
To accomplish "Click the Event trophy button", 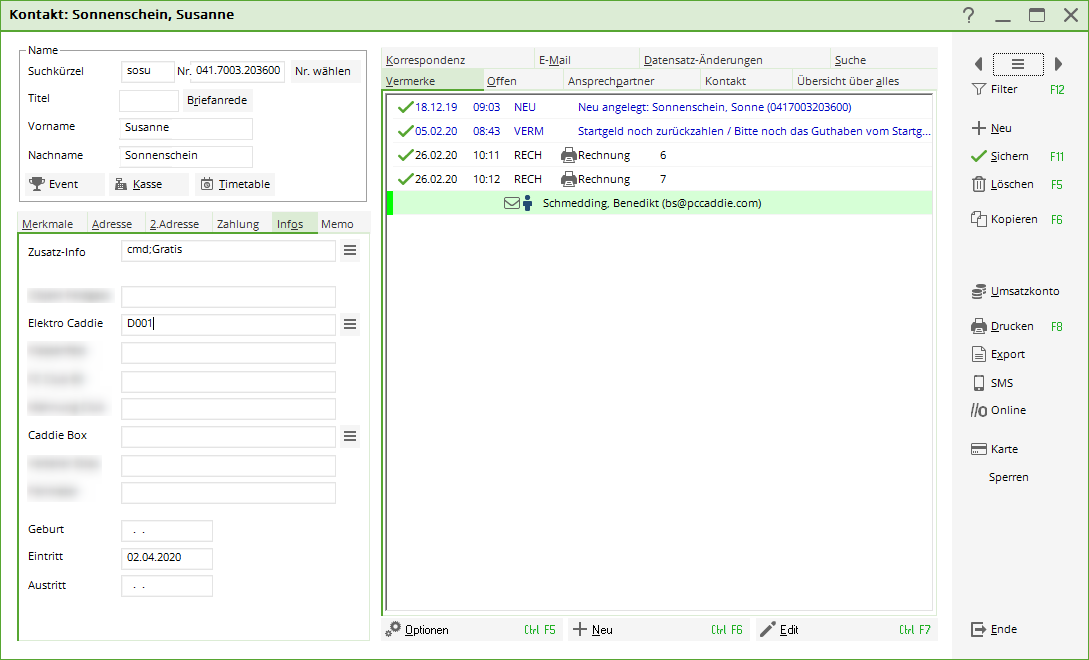I will pyautogui.click(x=65, y=184).
